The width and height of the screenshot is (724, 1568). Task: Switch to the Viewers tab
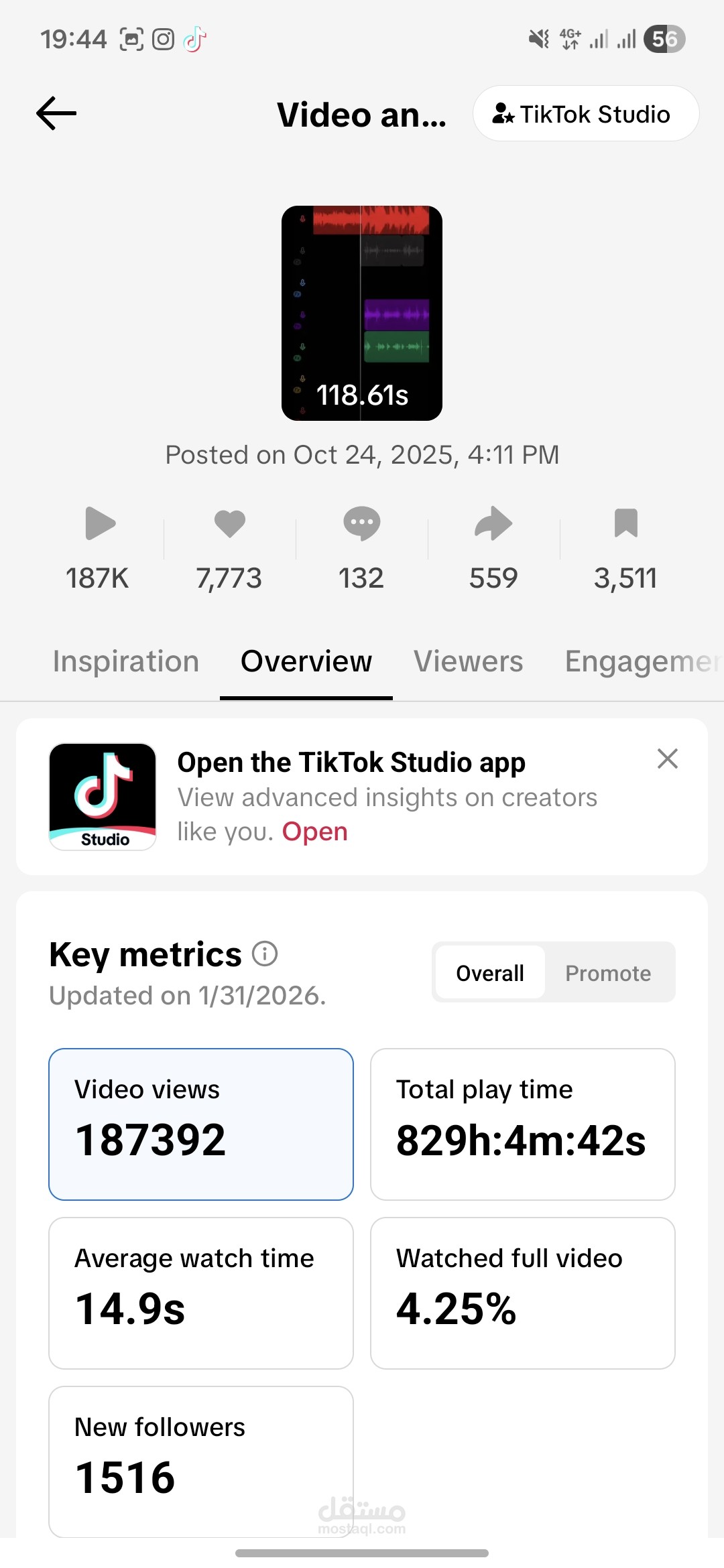click(x=468, y=661)
